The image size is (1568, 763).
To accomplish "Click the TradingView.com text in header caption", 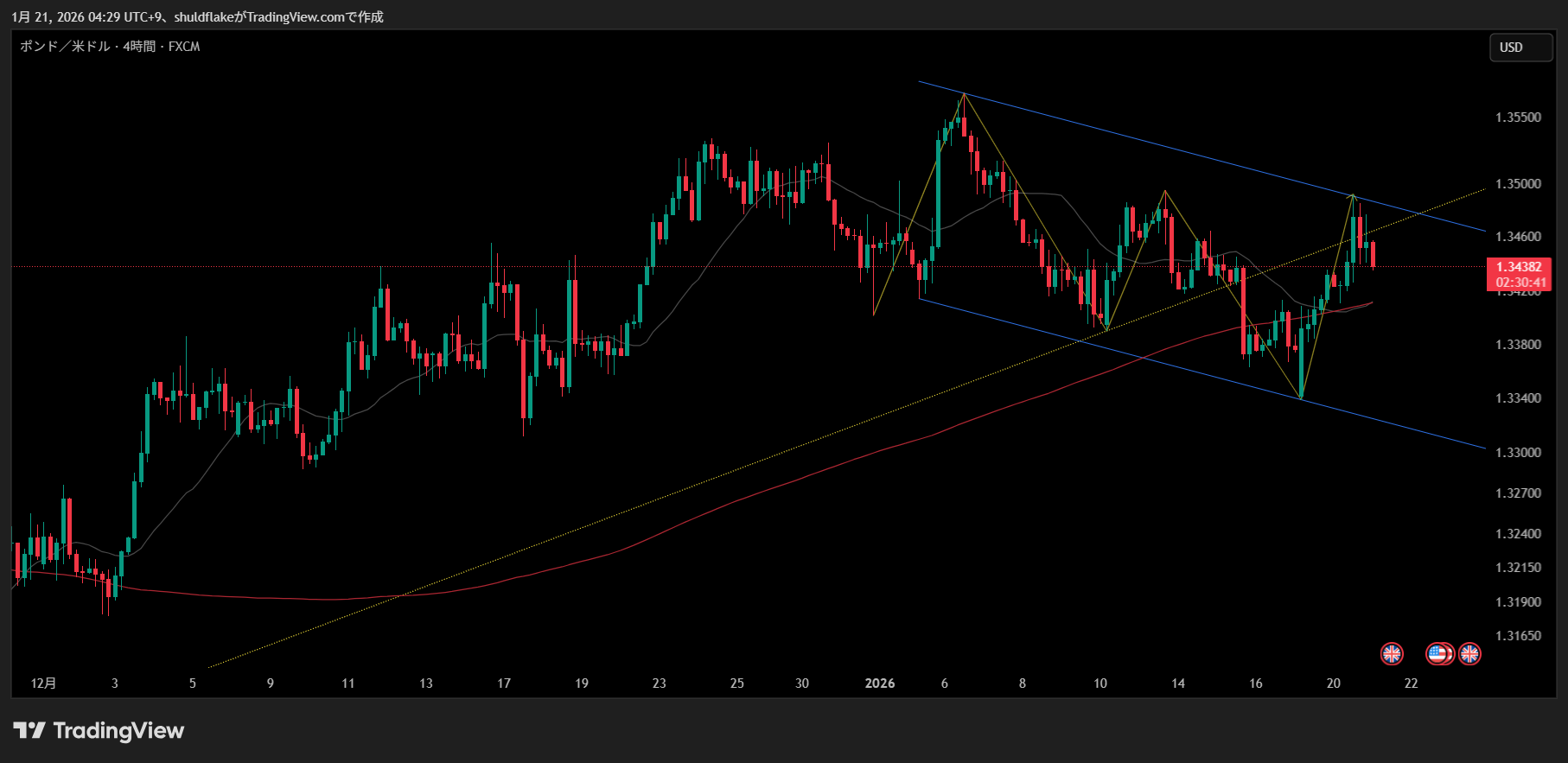I will pyautogui.click(x=296, y=17).
